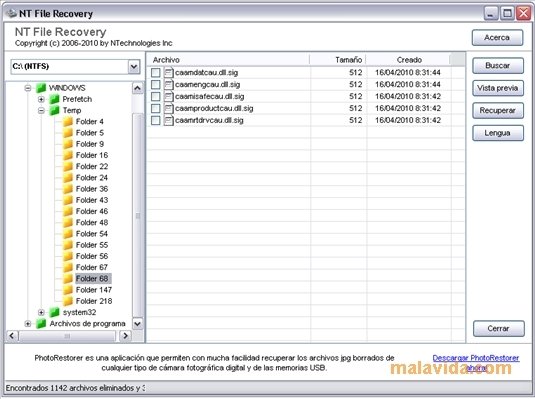Check the box for caamengcau.dll.sig
The width and height of the screenshot is (535, 399).
click(x=156, y=84)
